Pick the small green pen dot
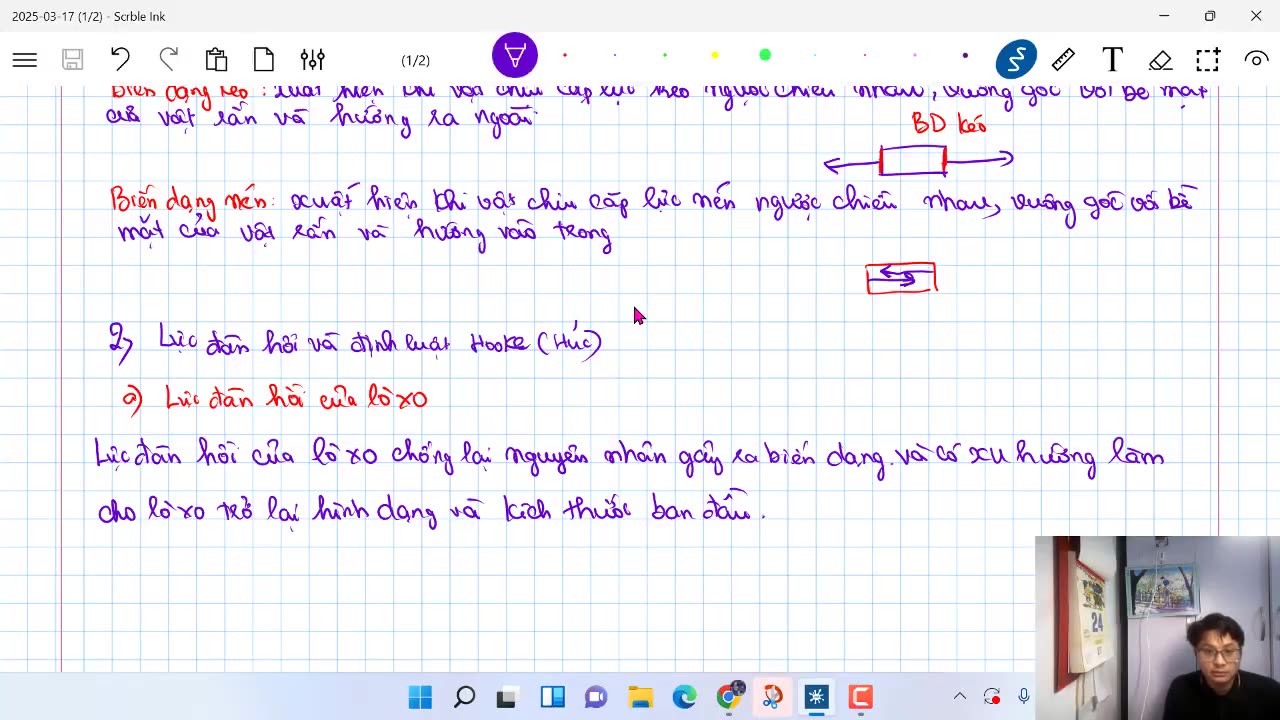This screenshot has height=720, width=1280. tap(665, 55)
